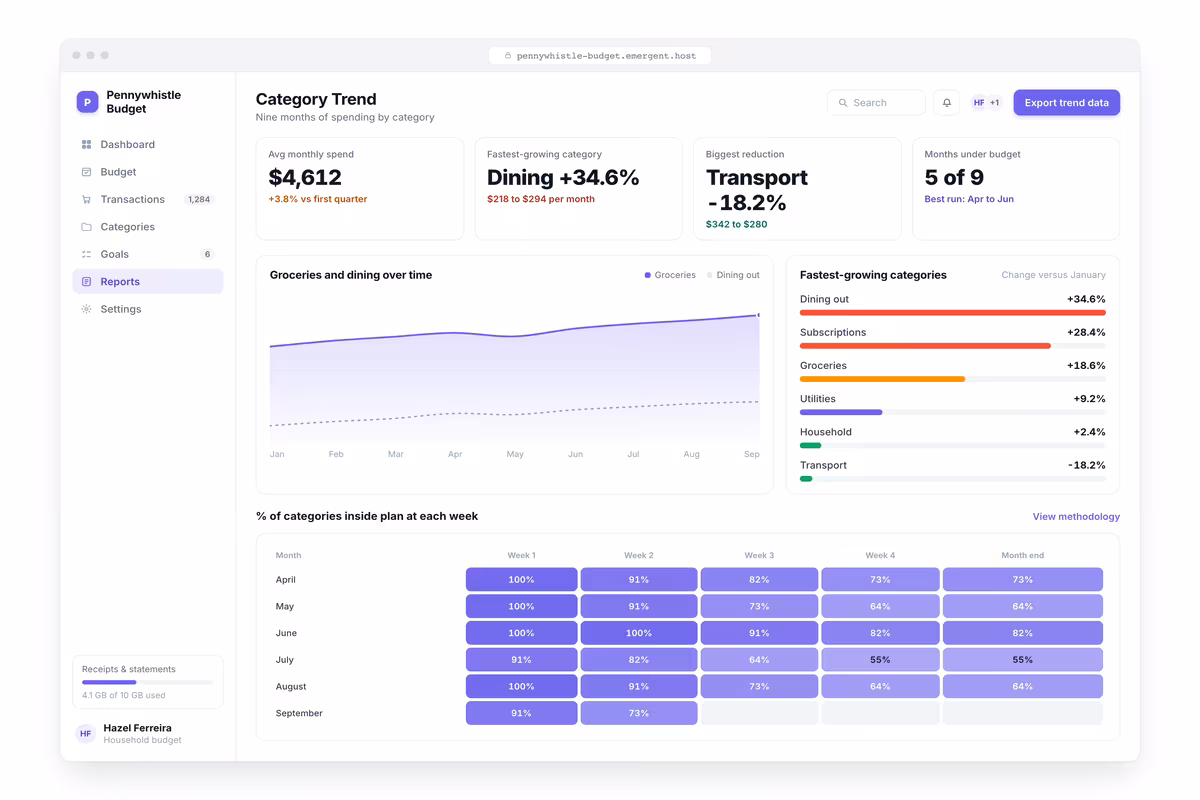Open the View methodology link
Image resolution: width=1200 pixels, height=800 pixels.
click(1076, 517)
